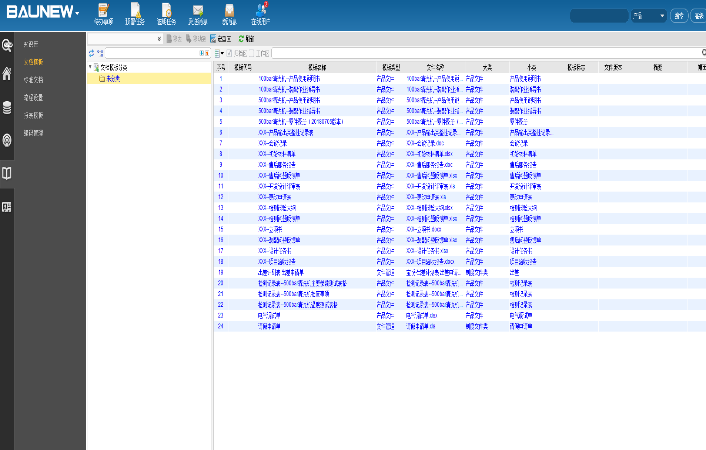
Task: Collapse the root node in the folder tree
Action: pos(90,67)
